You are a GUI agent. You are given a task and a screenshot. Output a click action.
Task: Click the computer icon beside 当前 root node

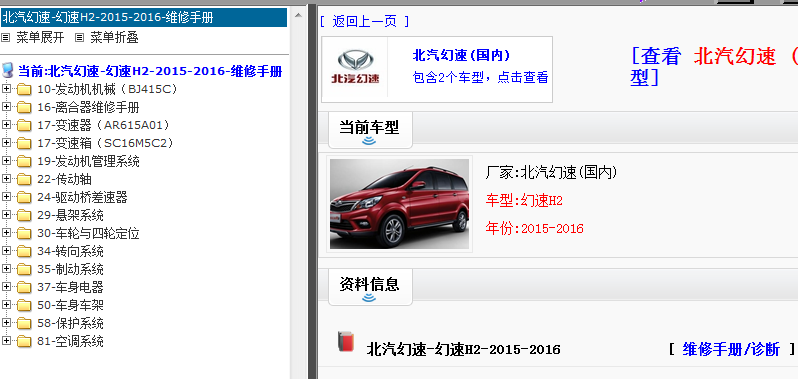click(8, 70)
